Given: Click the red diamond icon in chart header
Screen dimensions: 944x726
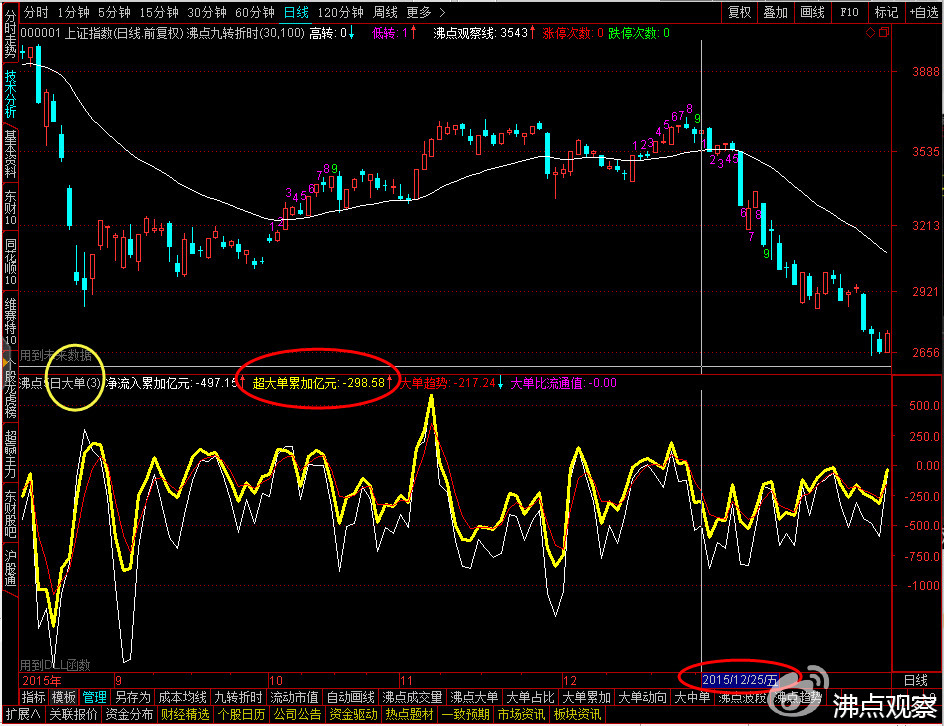Looking at the screenshot, I should coord(870,33).
